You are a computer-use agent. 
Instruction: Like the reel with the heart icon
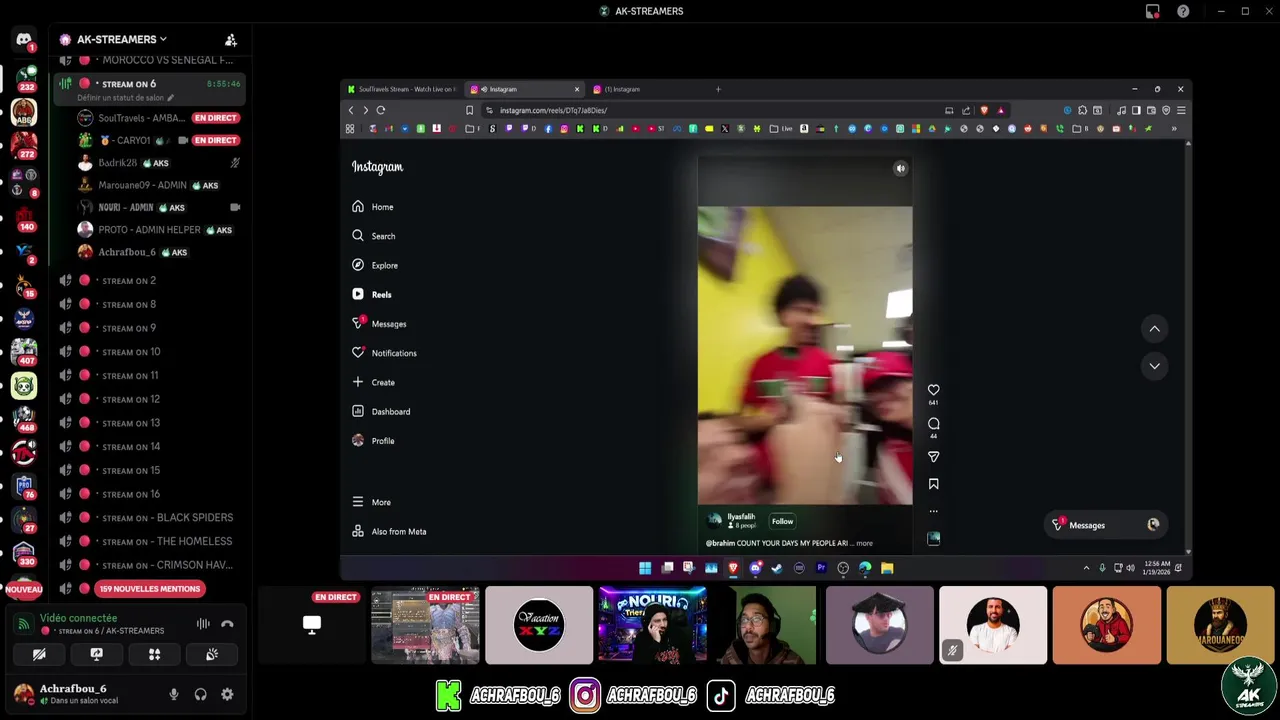pyautogui.click(x=933, y=390)
